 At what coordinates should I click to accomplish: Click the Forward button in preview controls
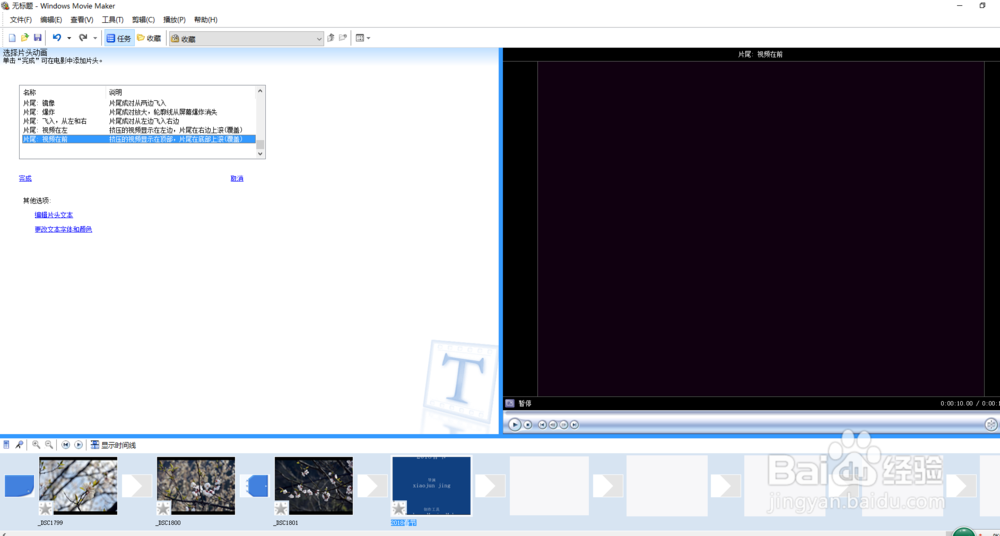click(574, 424)
